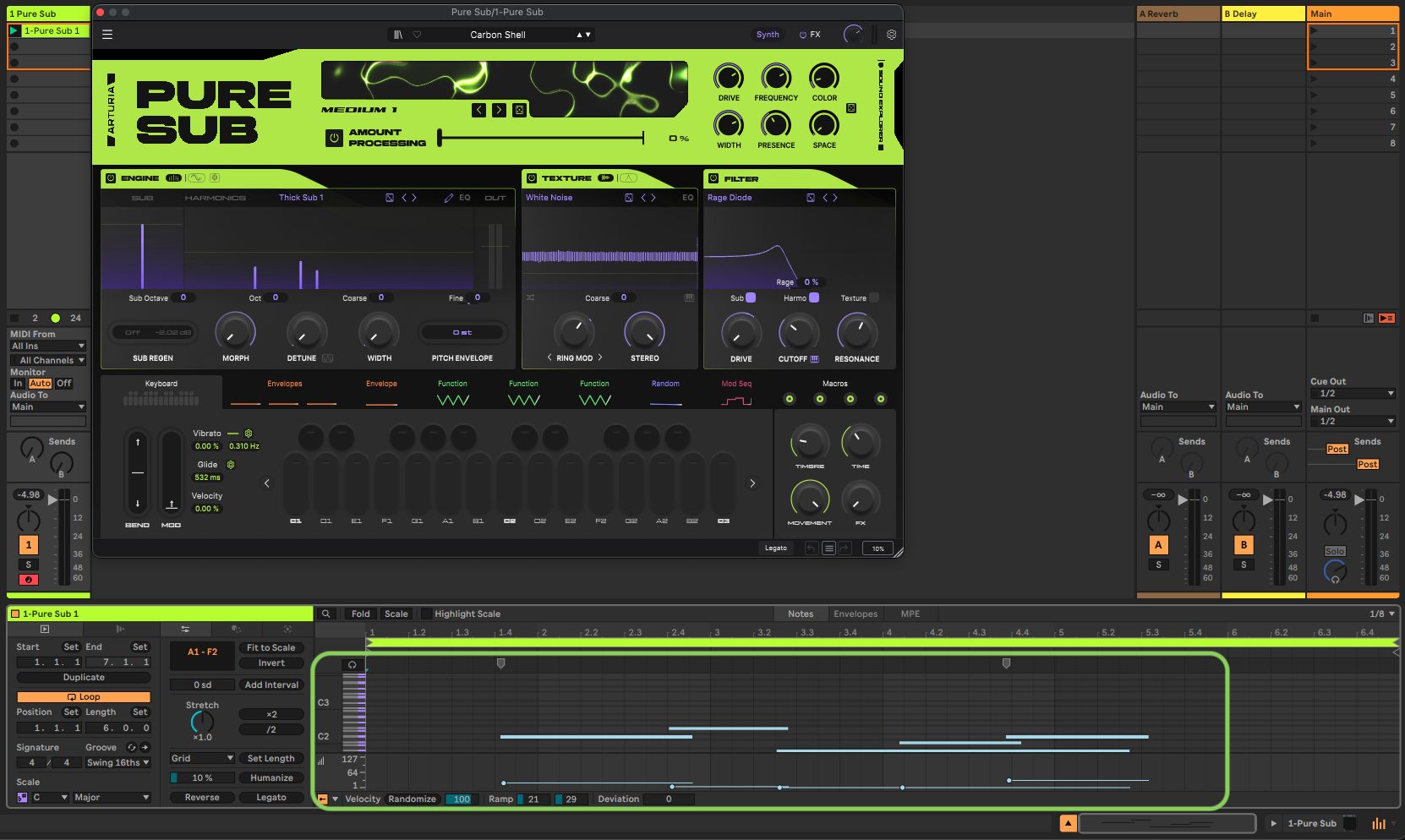Open A Reverb track Audio To dropdown

pos(1178,407)
